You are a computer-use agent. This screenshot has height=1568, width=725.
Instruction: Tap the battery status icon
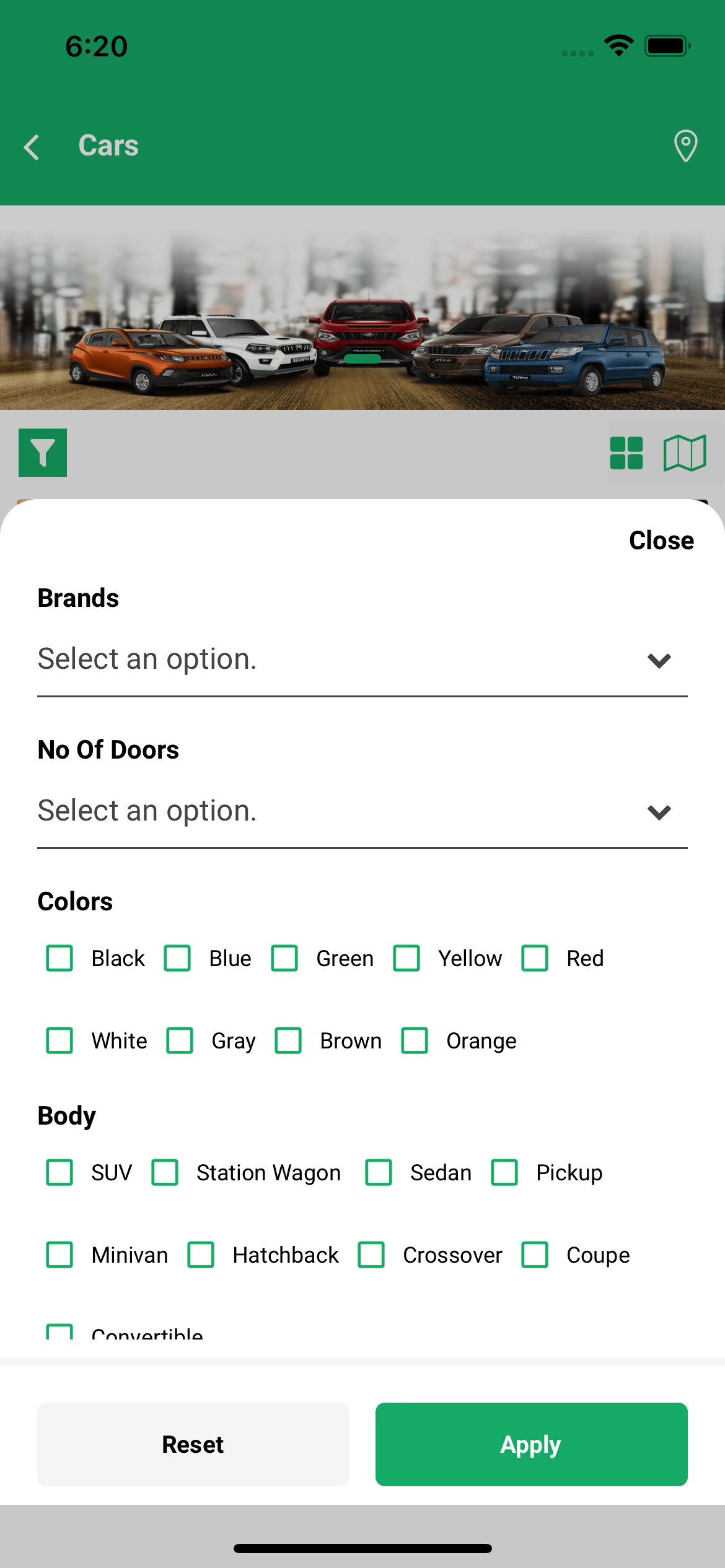(x=667, y=46)
